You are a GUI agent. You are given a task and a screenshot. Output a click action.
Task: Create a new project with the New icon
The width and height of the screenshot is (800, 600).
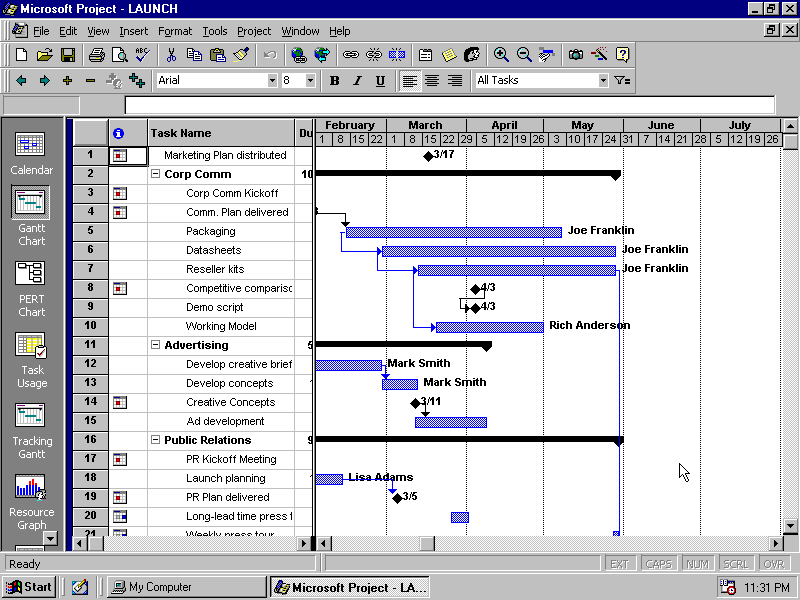tap(21, 55)
